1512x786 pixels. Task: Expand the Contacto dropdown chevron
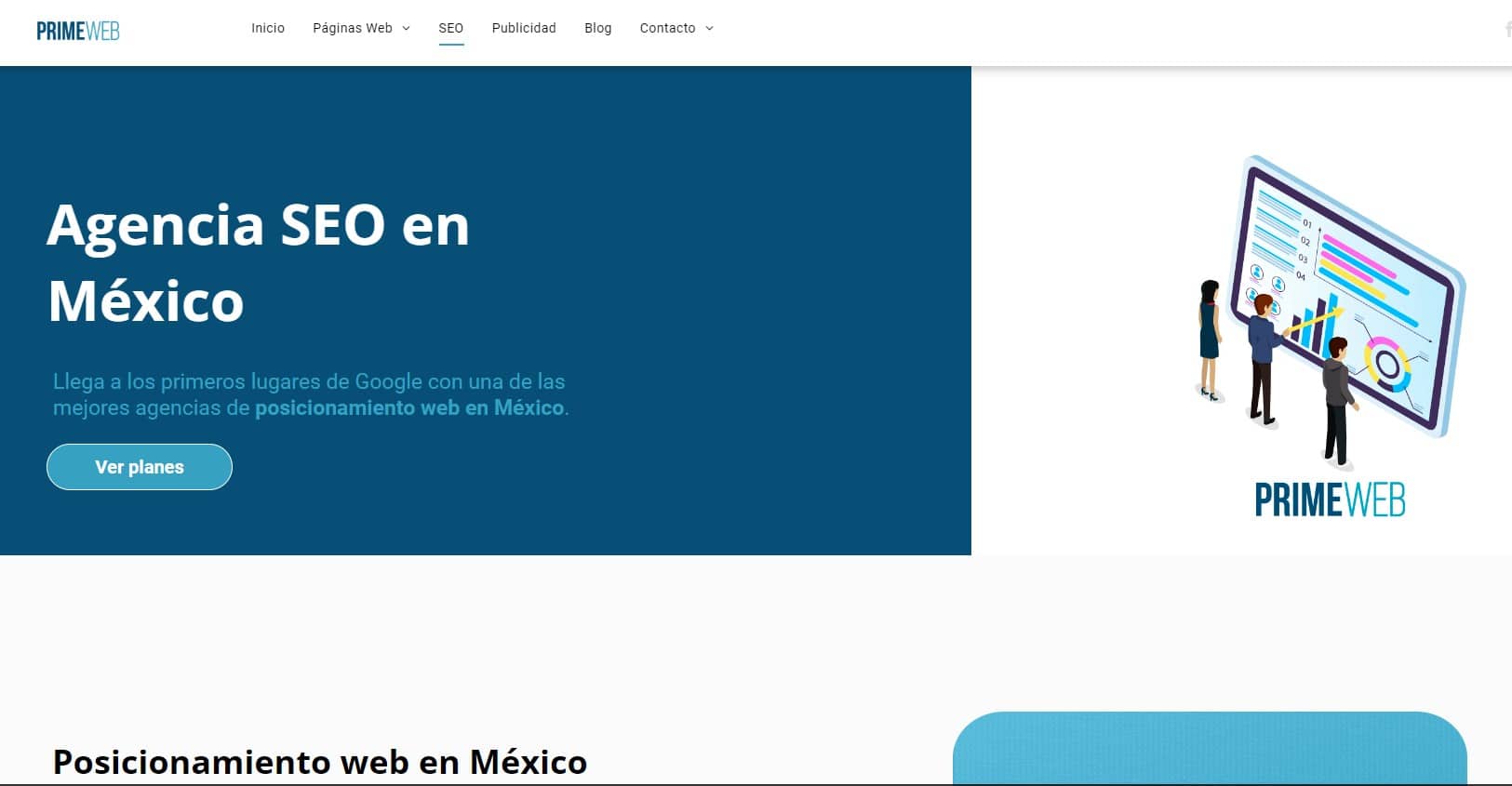coord(709,29)
